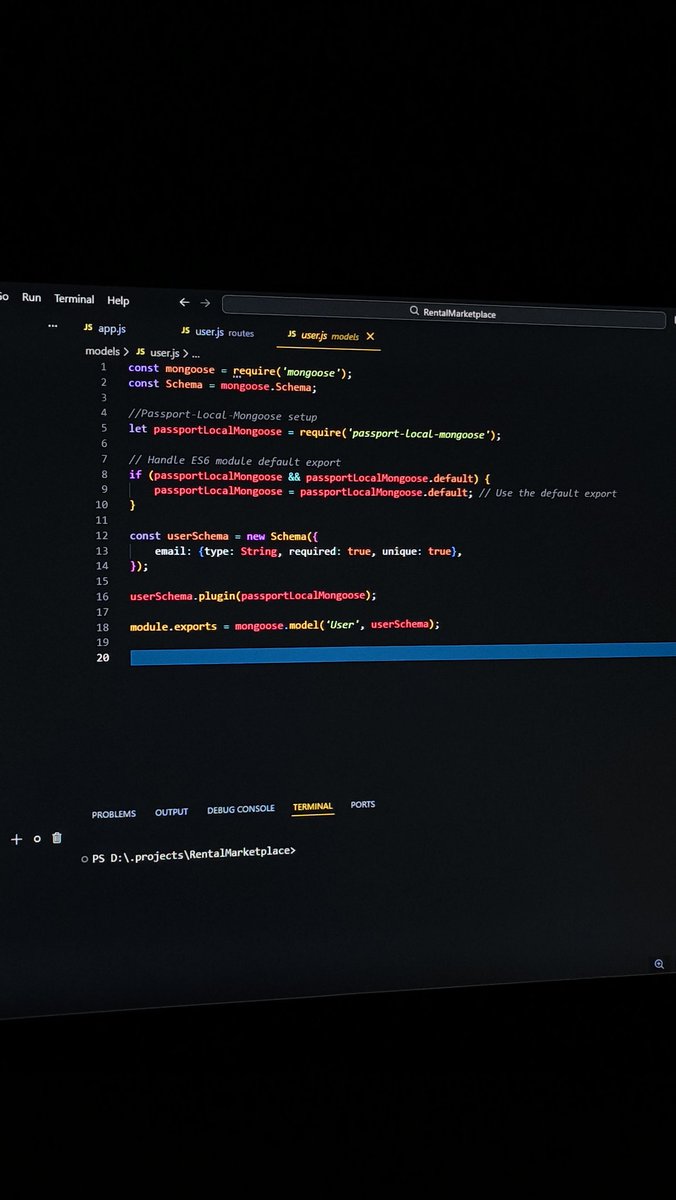Click line number 1 in the gutter
Image resolution: width=676 pixels, height=1200 pixels.
pyautogui.click(x=103, y=367)
